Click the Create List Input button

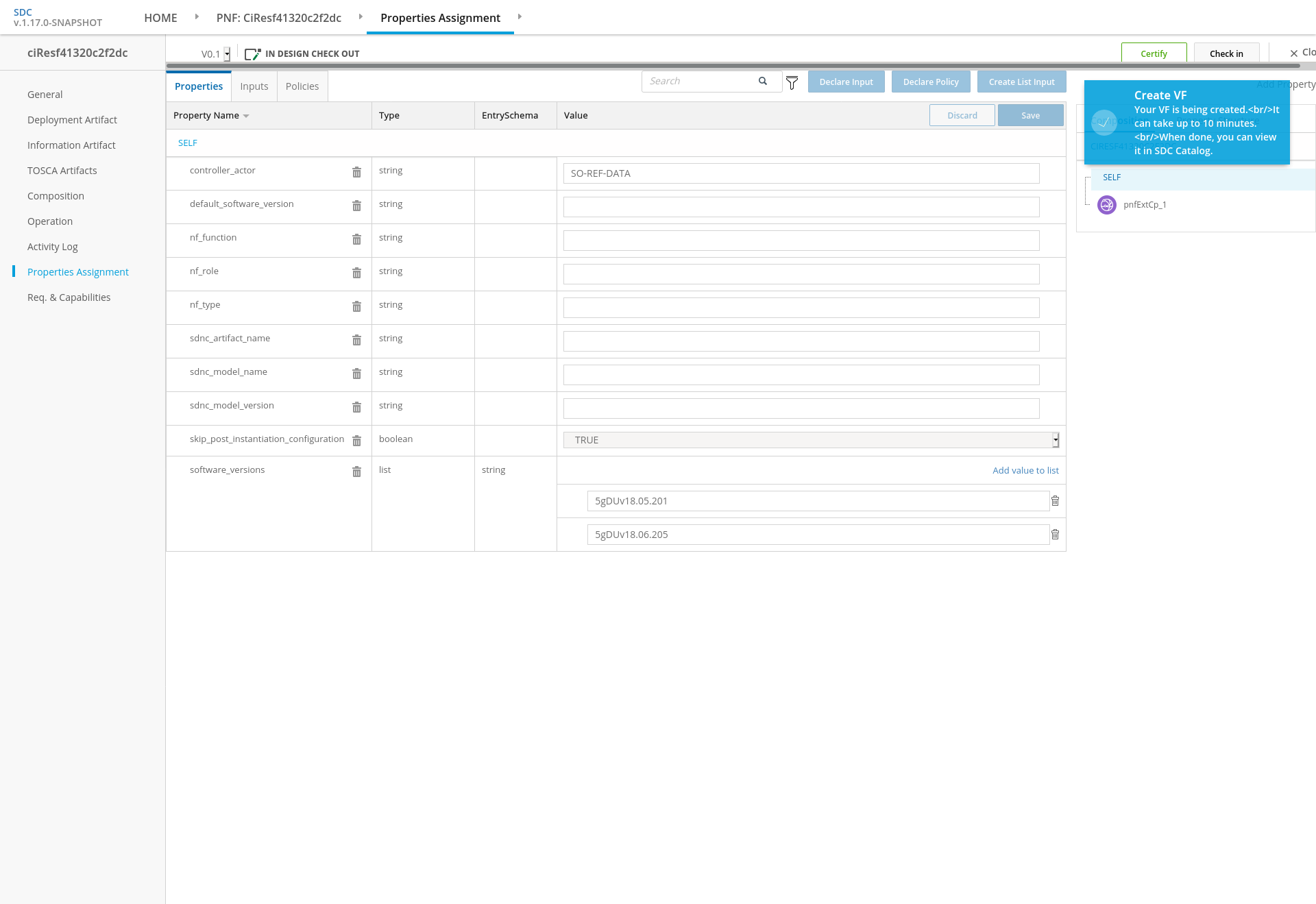[x=1021, y=82]
